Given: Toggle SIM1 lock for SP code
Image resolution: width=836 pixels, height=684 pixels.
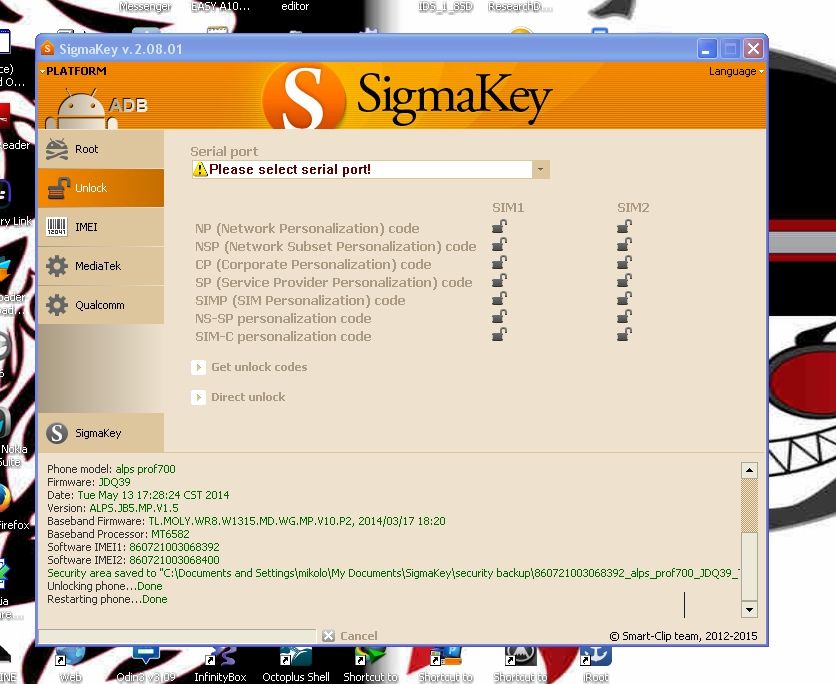Looking at the screenshot, I should (499, 281).
